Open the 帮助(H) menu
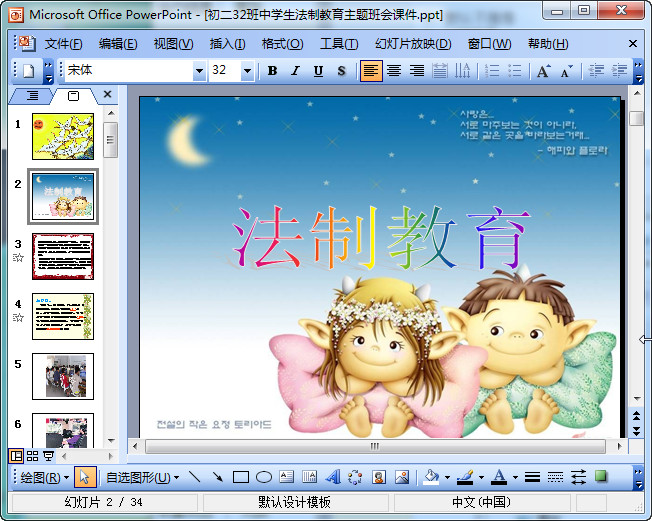652x521 pixels. pyautogui.click(x=548, y=44)
